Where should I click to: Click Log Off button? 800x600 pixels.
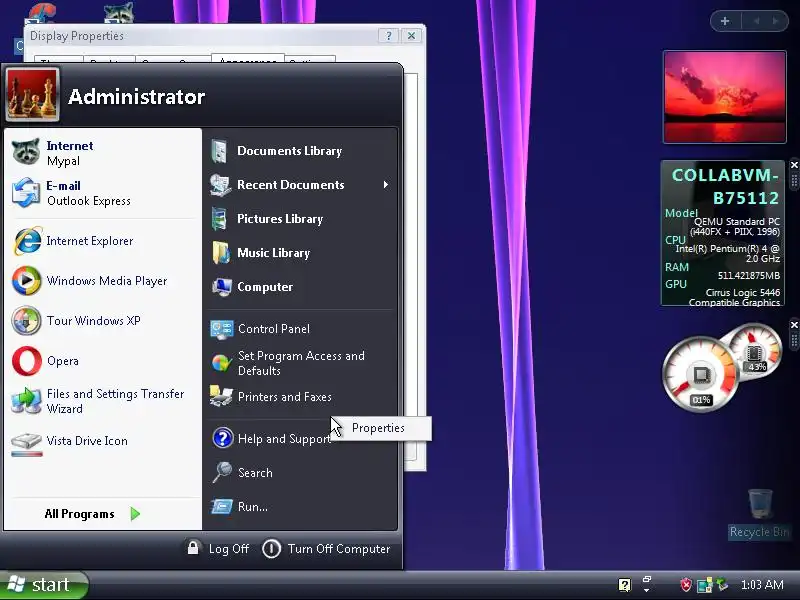point(218,548)
